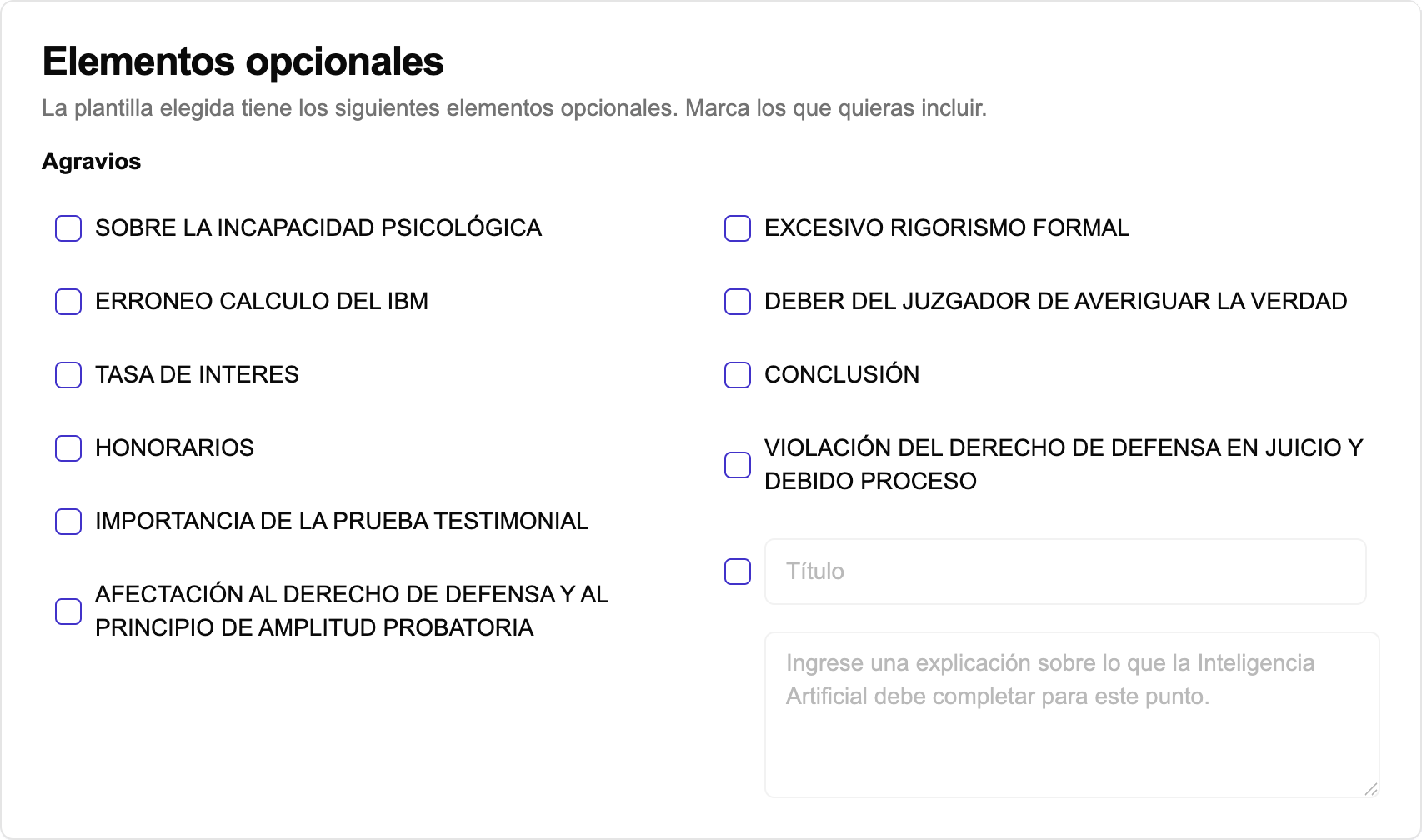
Task: Select VIOLACIÓN DEL DERECHO DE DEFENSA option
Action: 737,464
